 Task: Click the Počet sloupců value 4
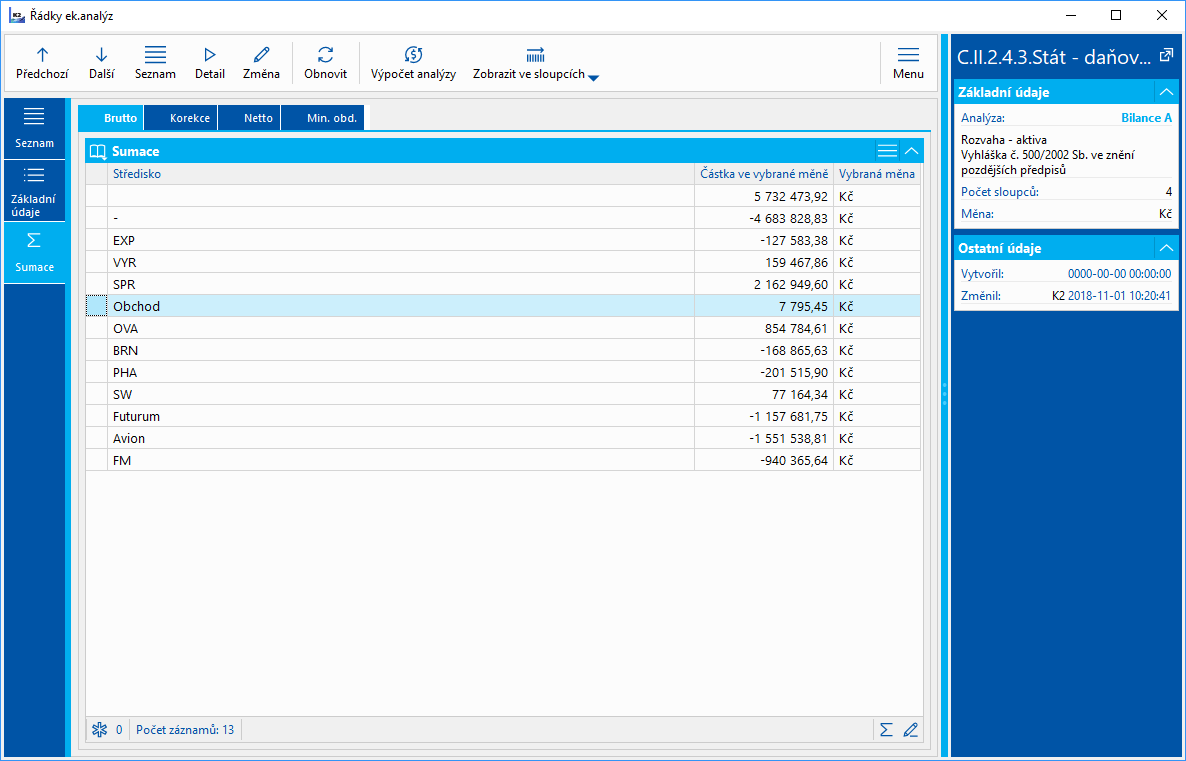click(x=1169, y=192)
